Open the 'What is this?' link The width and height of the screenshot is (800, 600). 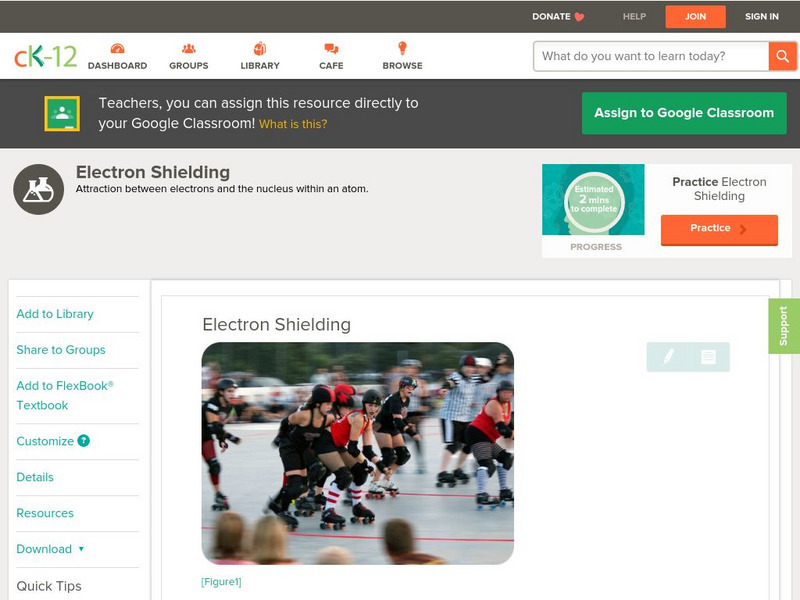pyautogui.click(x=293, y=124)
